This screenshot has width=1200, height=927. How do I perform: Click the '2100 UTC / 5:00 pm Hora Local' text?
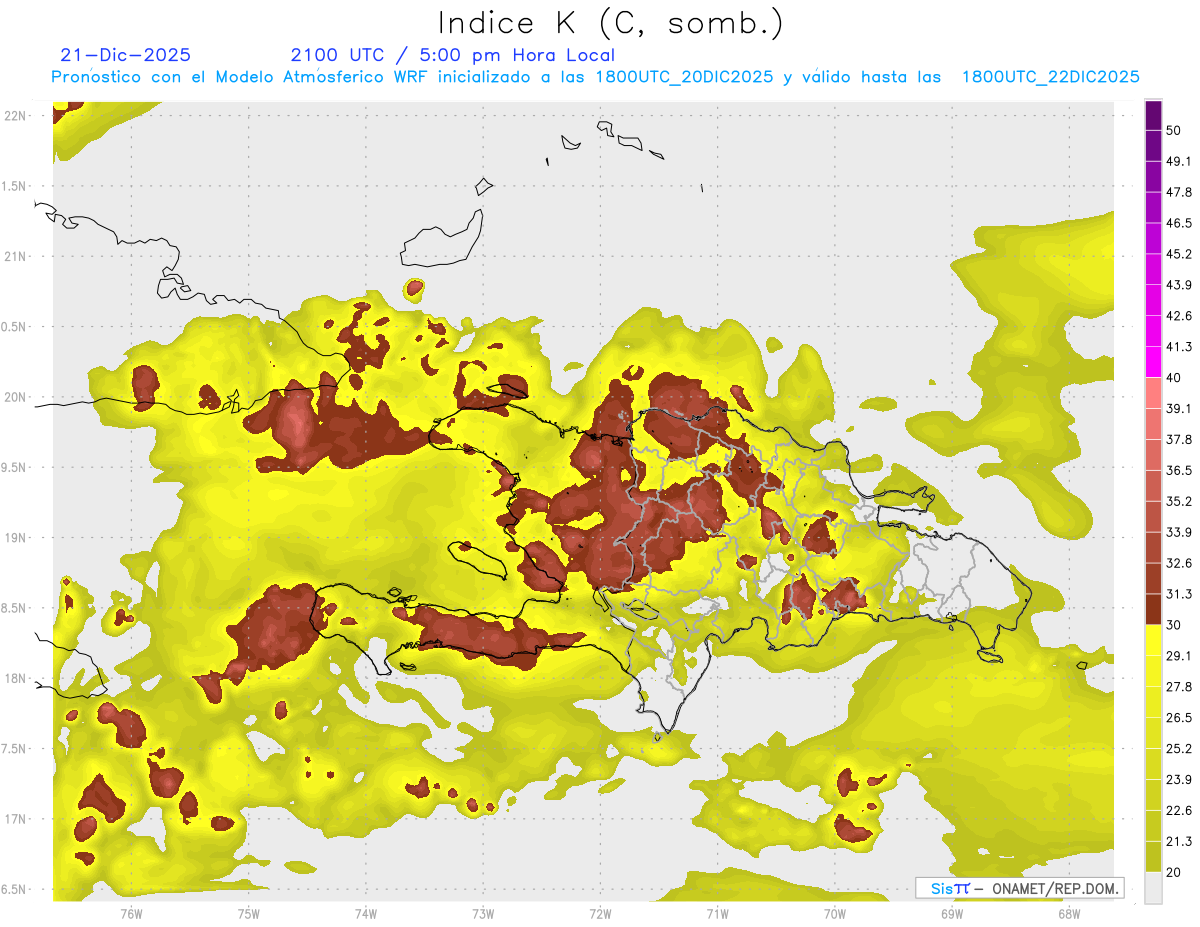coord(452,55)
